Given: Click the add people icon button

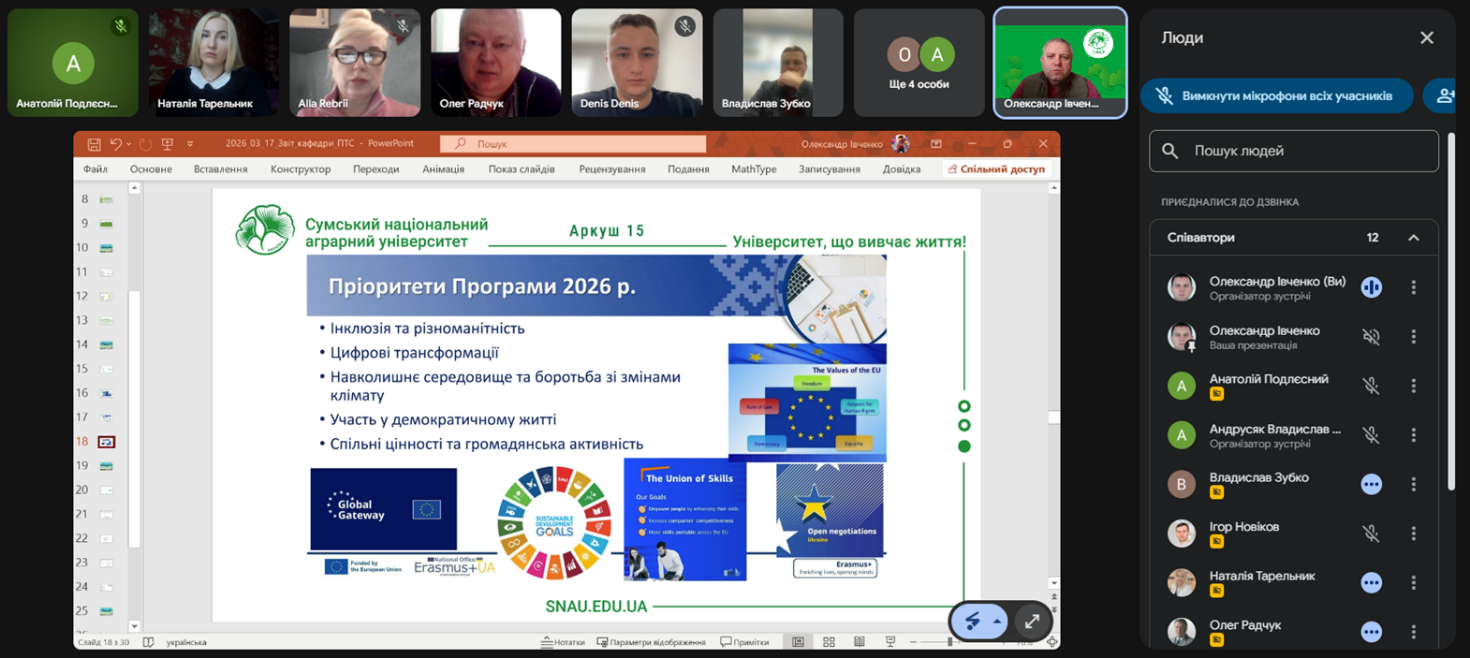Looking at the screenshot, I should pos(1444,96).
